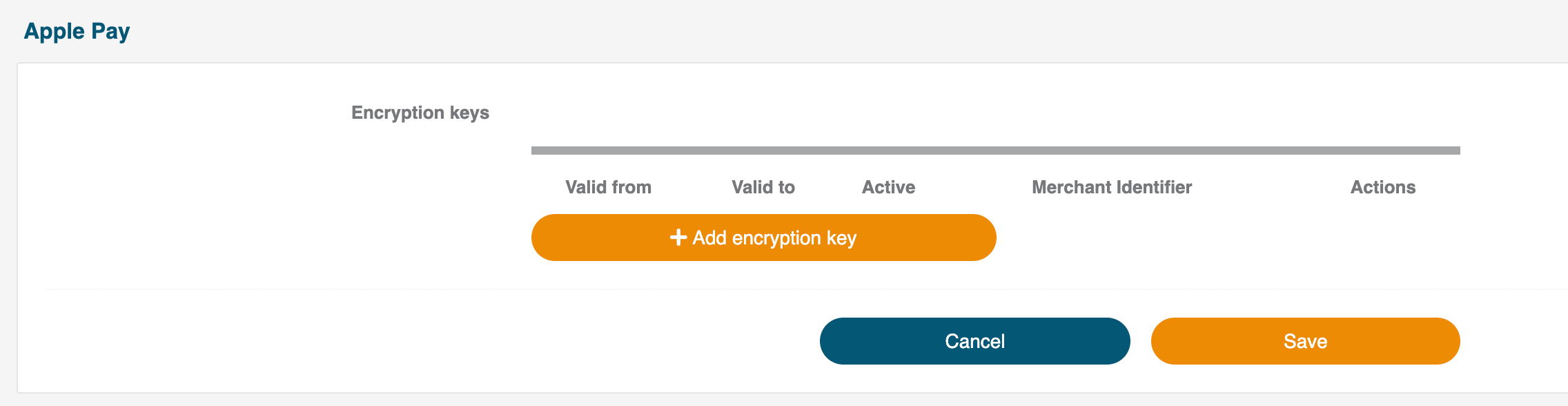The image size is (1568, 406).
Task: Sort by the Valid from column
Action: (x=608, y=187)
